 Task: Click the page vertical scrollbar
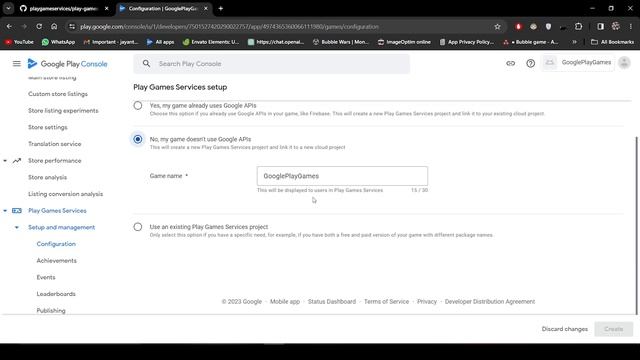pos(636,226)
